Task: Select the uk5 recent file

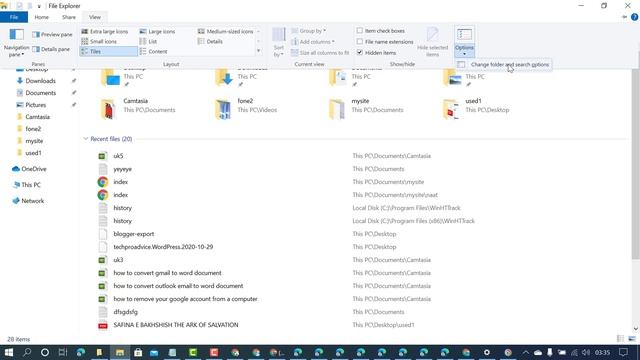Action: pyautogui.click(x=118, y=156)
